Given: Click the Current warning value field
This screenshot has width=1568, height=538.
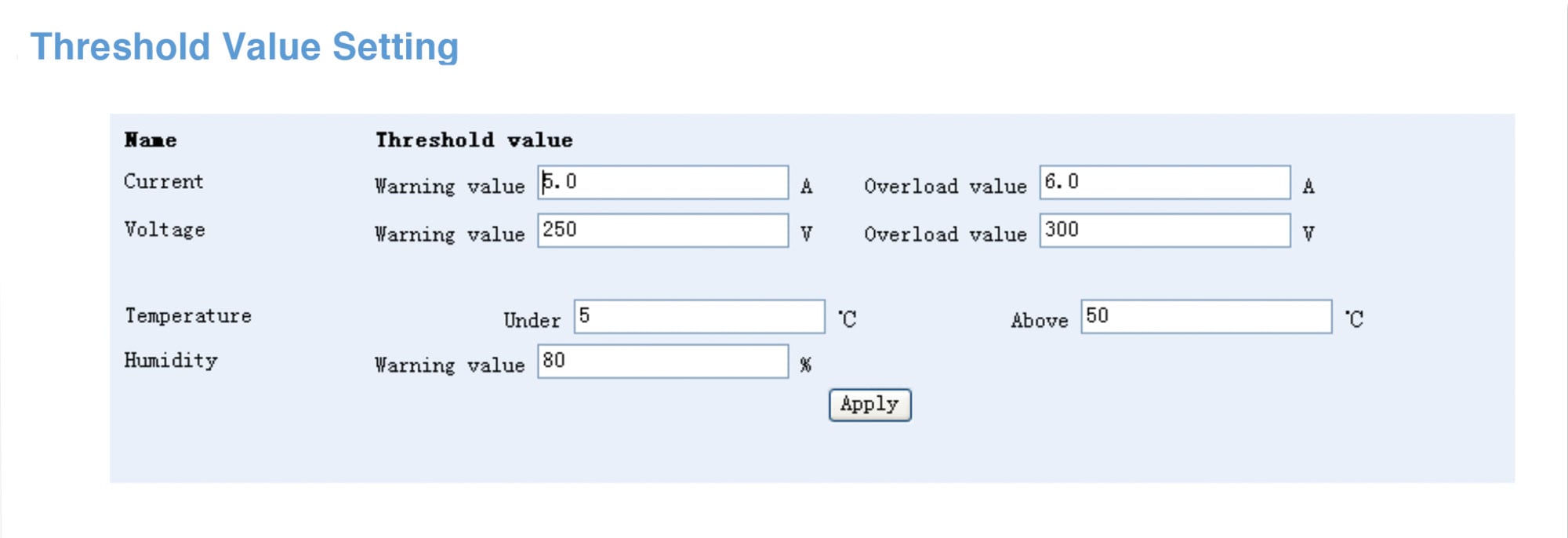Looking at the screenshot, I should [x=662, y=182].
